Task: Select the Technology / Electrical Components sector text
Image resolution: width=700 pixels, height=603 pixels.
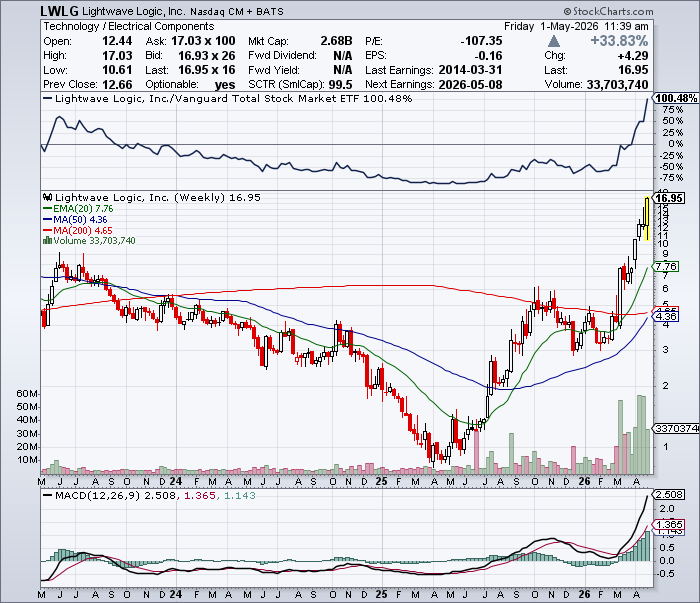Action: click(x=129, y=26)
